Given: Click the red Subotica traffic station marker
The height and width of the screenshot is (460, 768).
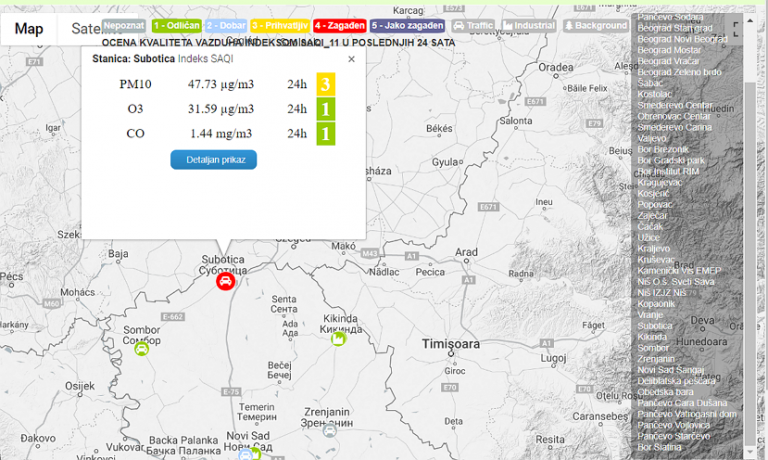Looking at the screenshot, I should (226, 282).
